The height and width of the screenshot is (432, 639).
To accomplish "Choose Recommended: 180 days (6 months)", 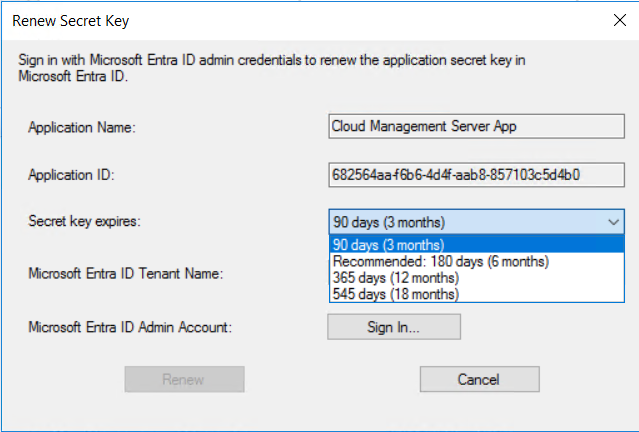I will point(476,261).
